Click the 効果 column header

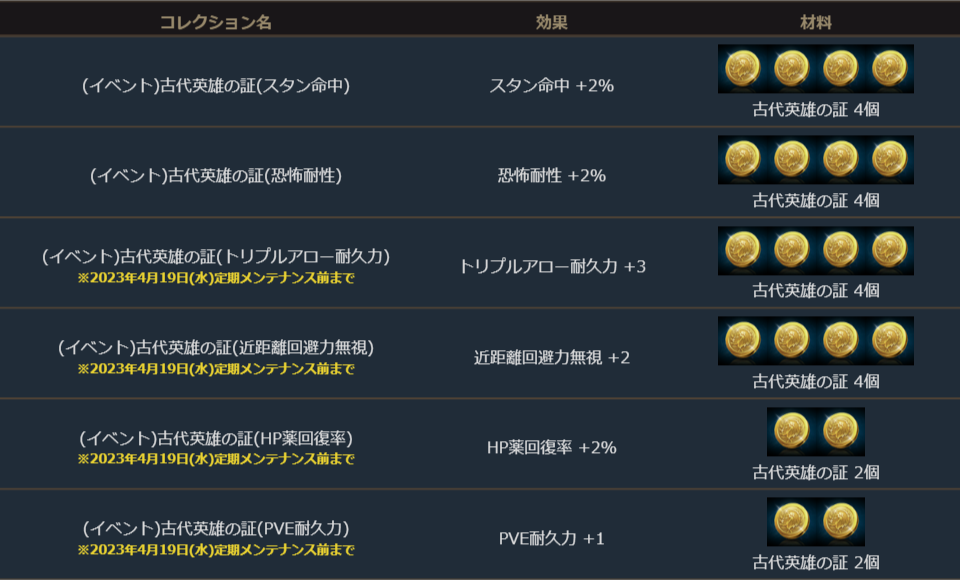(551, 21)
